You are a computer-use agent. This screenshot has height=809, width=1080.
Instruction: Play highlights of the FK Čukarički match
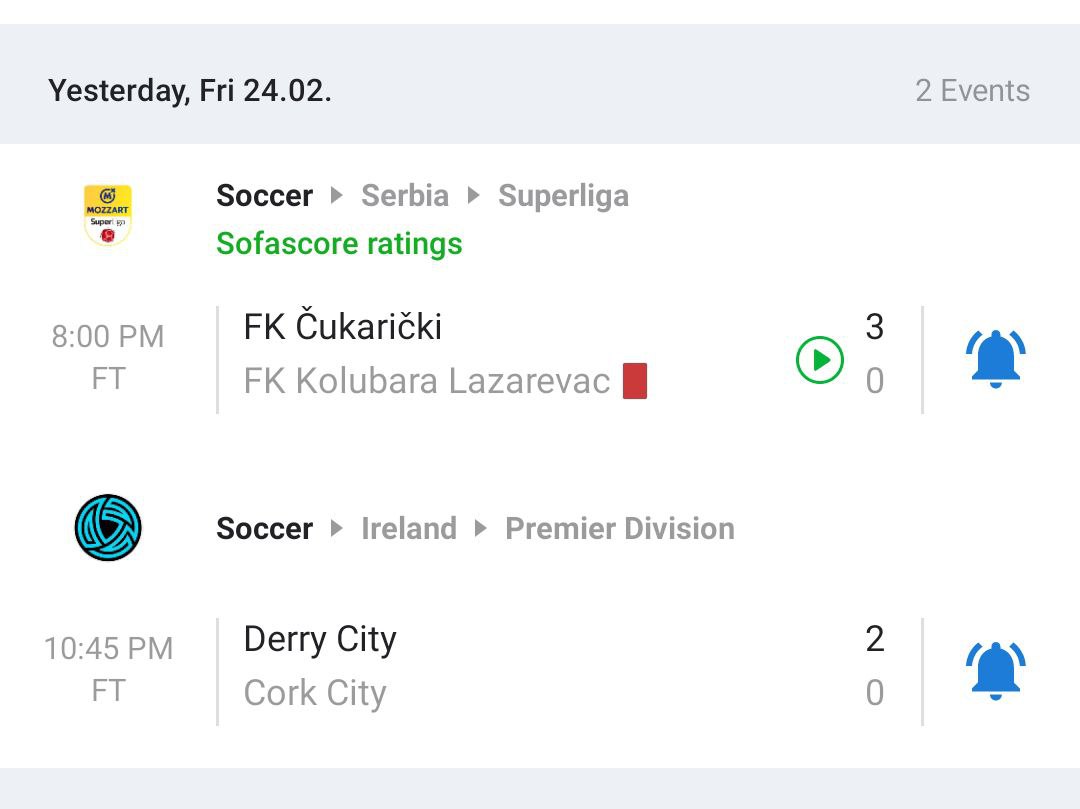click(820, 359)
